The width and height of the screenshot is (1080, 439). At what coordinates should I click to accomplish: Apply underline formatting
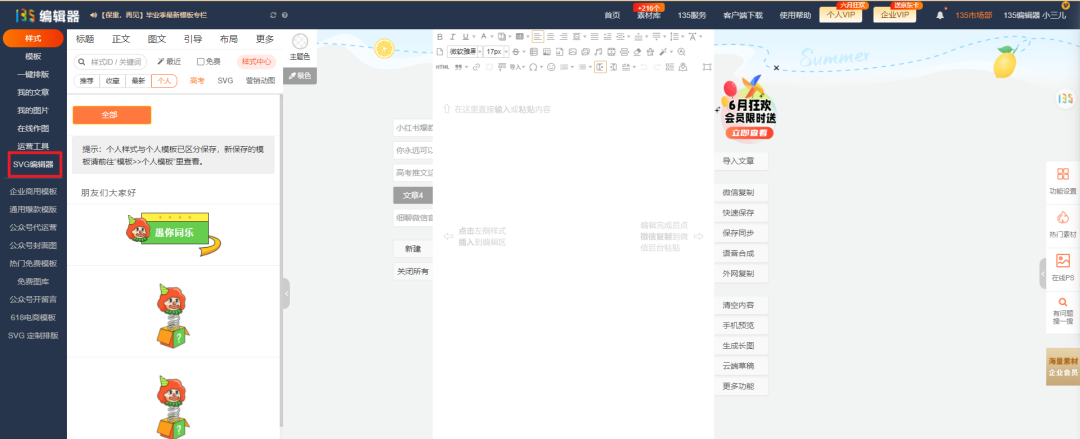pyautogui.click(x=466, y=37)
